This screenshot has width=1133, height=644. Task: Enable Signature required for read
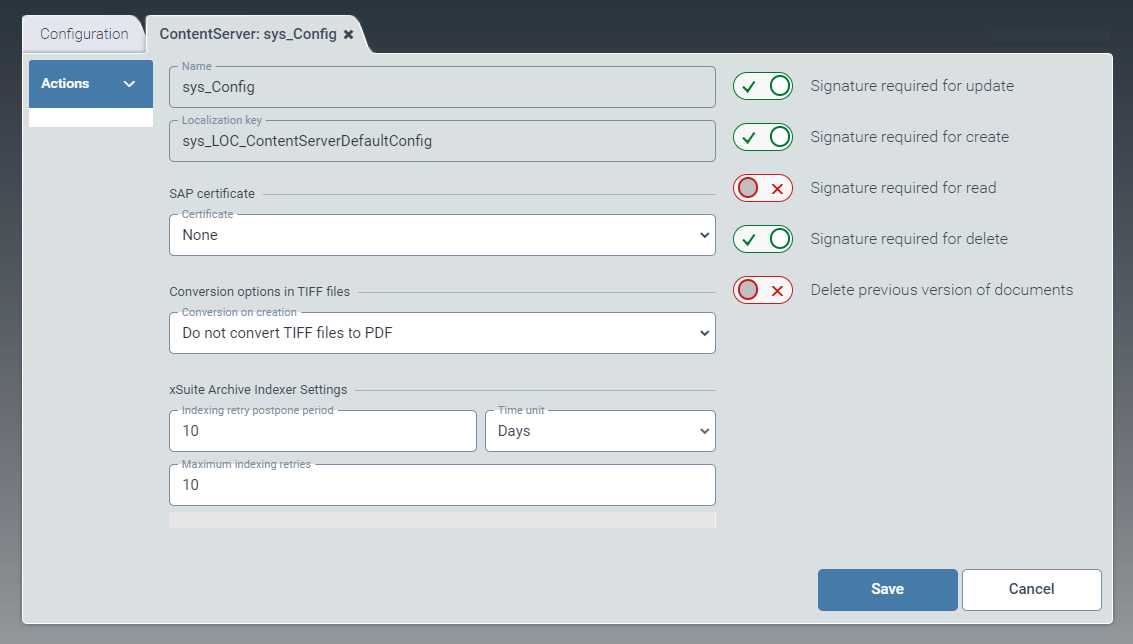763,188
